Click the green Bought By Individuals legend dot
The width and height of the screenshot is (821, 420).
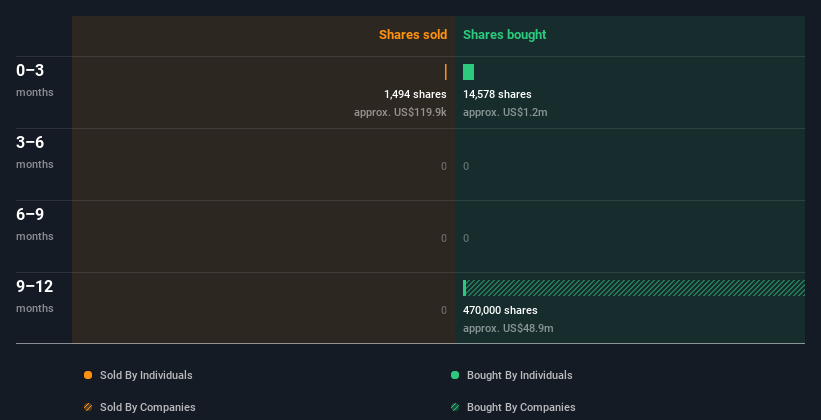455,375
